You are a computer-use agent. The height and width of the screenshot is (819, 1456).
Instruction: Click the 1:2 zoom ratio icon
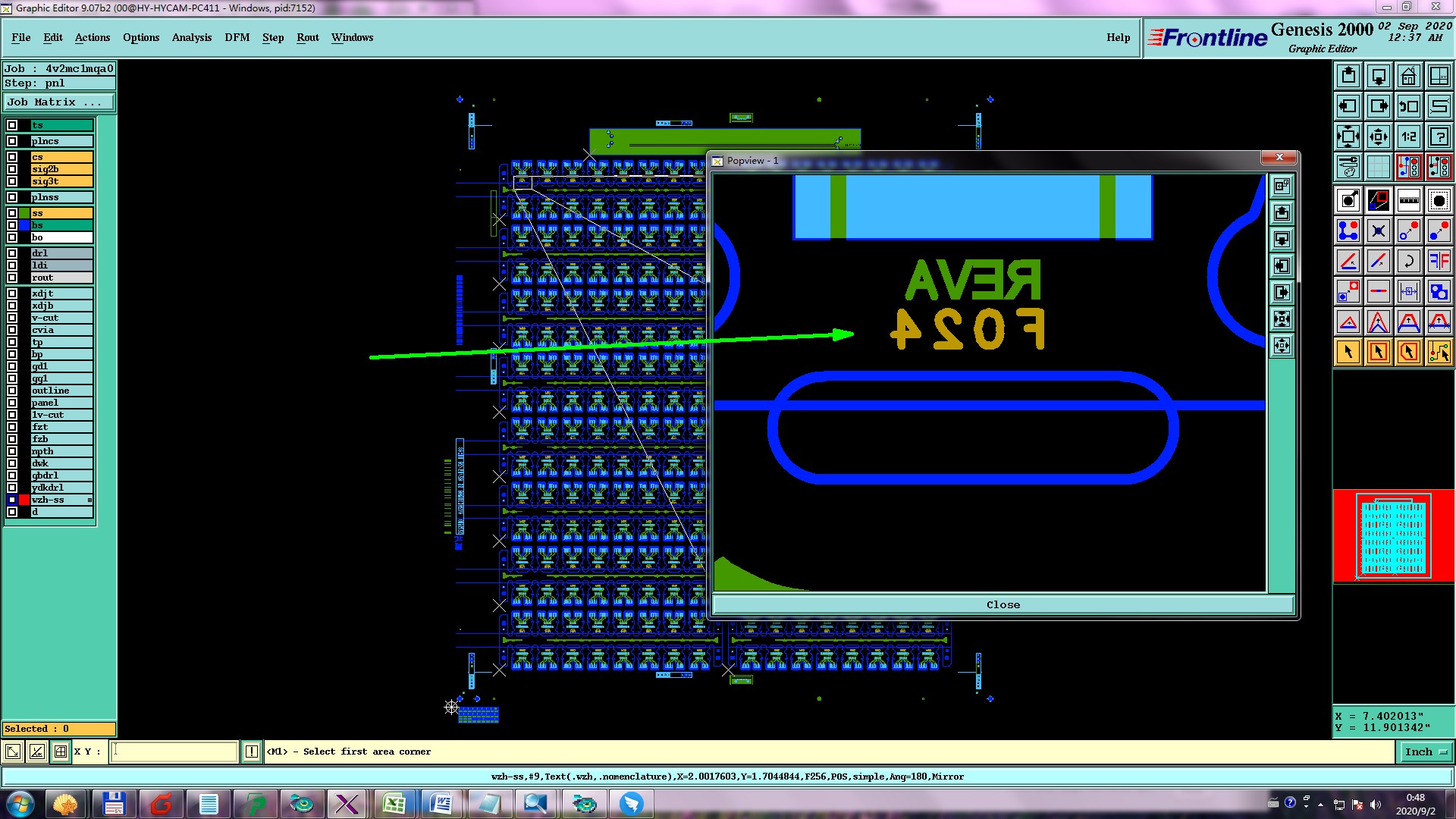(1408, 136)
